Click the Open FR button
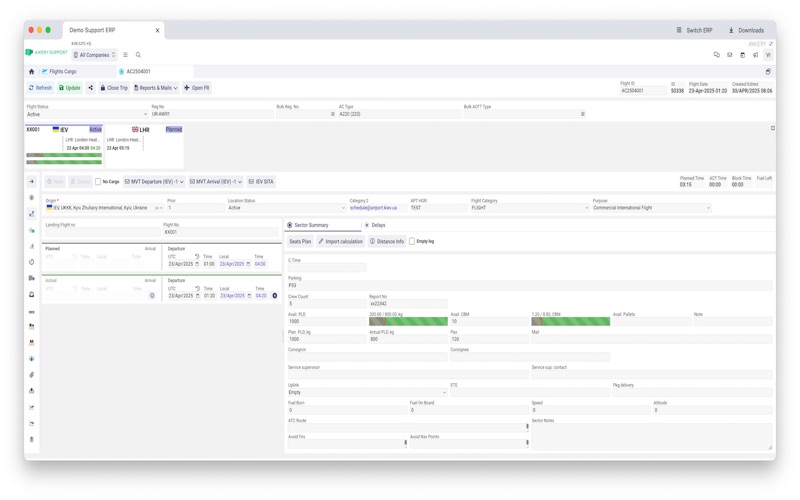Viewport: 800px width, 500px height. click(x=196, y=88)
